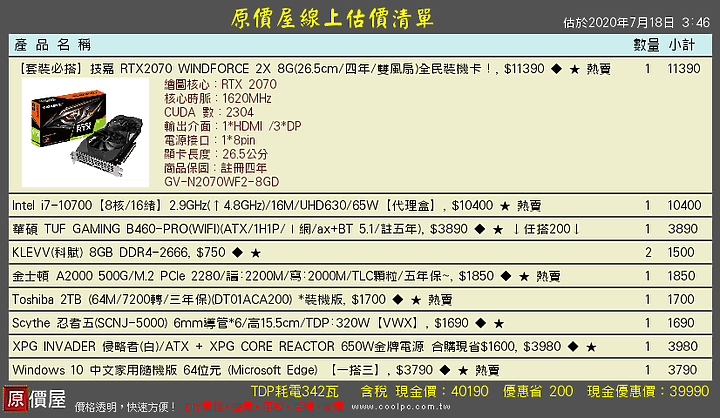Click the 原價屋 logo in footer
The image size is (720, 418).
[35, 398]
